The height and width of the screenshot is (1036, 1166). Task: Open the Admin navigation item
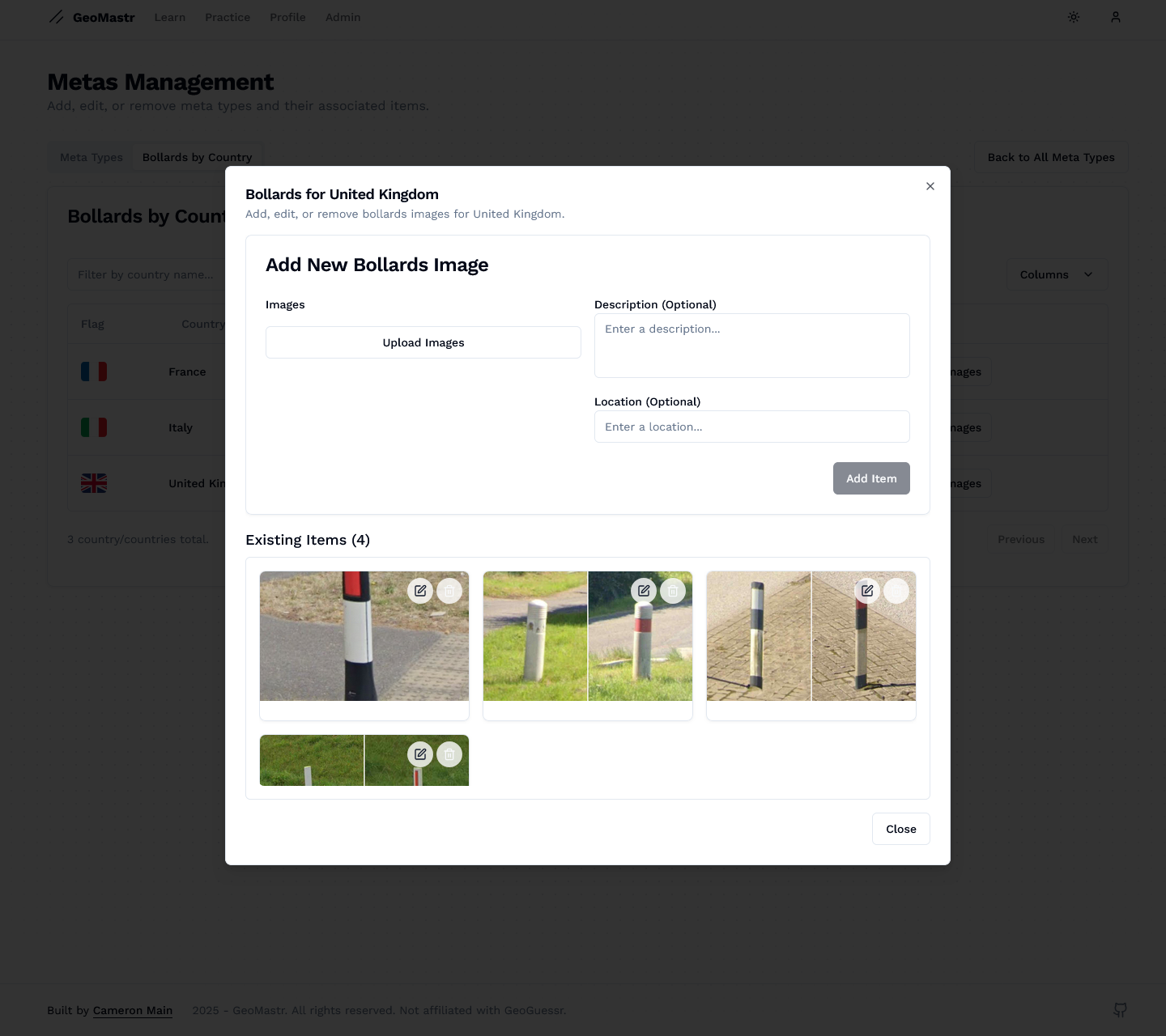click(343, 17)
